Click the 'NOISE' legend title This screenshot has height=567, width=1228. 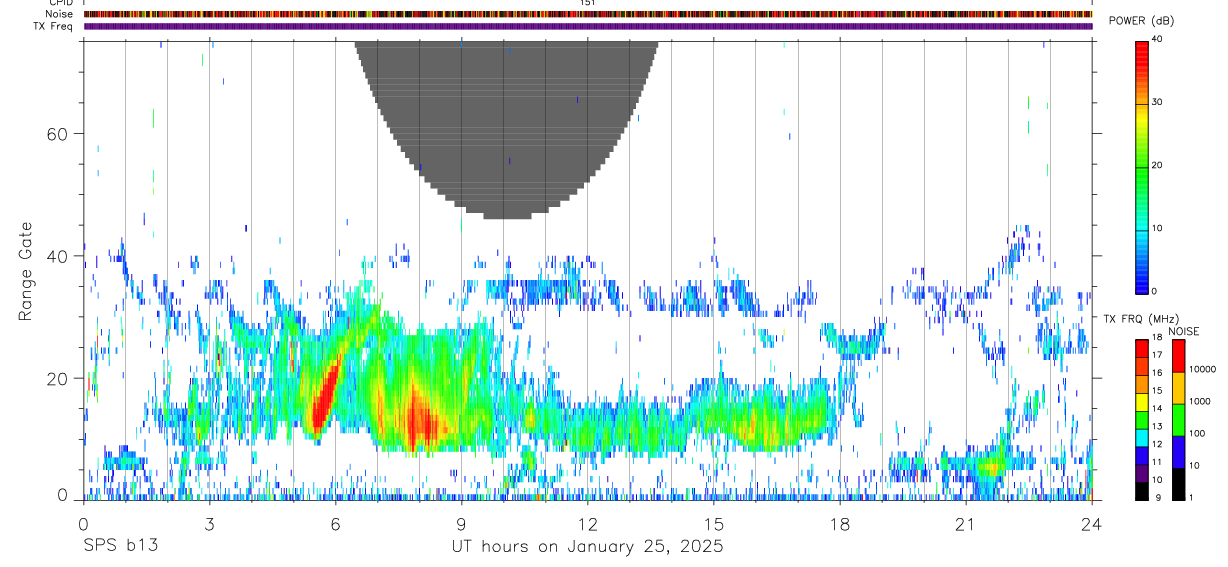point(1183,331)
